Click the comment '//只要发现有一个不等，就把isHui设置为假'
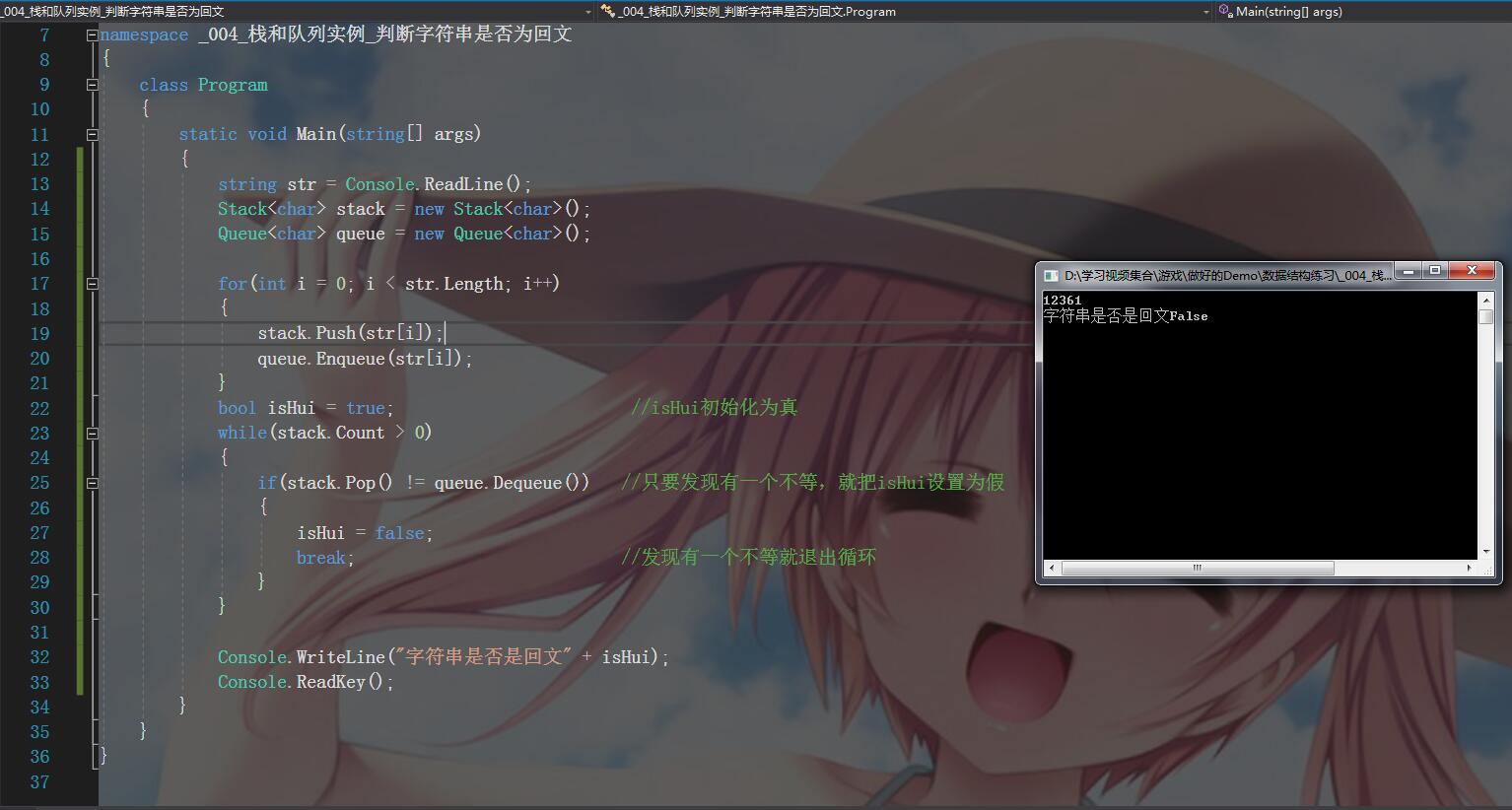 (x=813, y=483)
